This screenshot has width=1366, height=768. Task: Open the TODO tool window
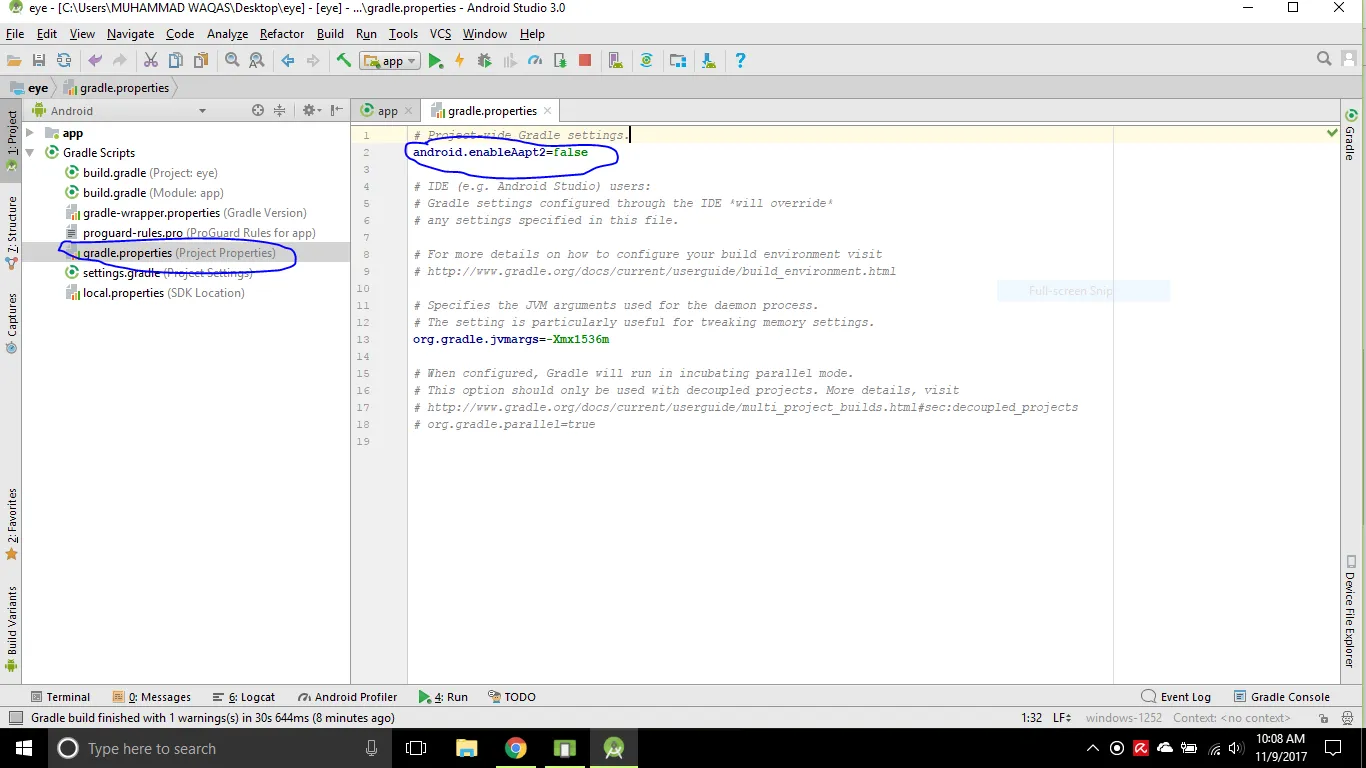click(512, 697)
